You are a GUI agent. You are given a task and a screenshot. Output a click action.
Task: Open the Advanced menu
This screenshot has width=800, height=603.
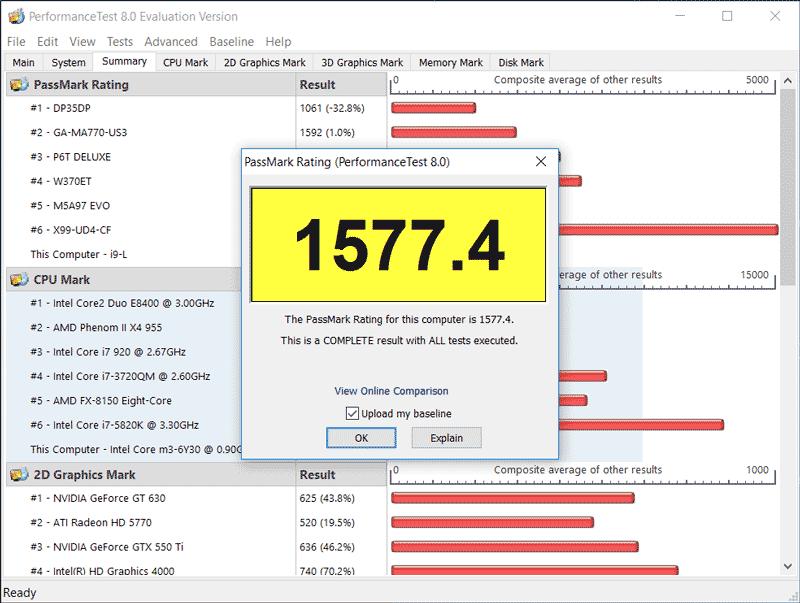click(x=171, y=41)
